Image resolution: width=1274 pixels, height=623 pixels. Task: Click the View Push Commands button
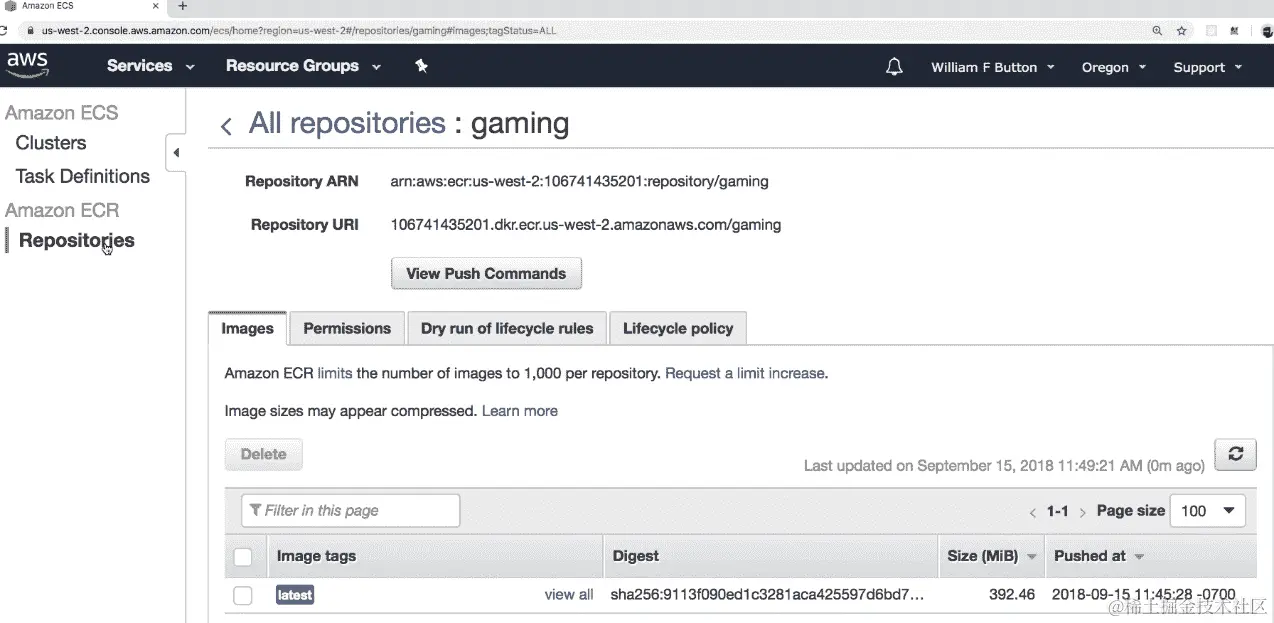point(486,273)
